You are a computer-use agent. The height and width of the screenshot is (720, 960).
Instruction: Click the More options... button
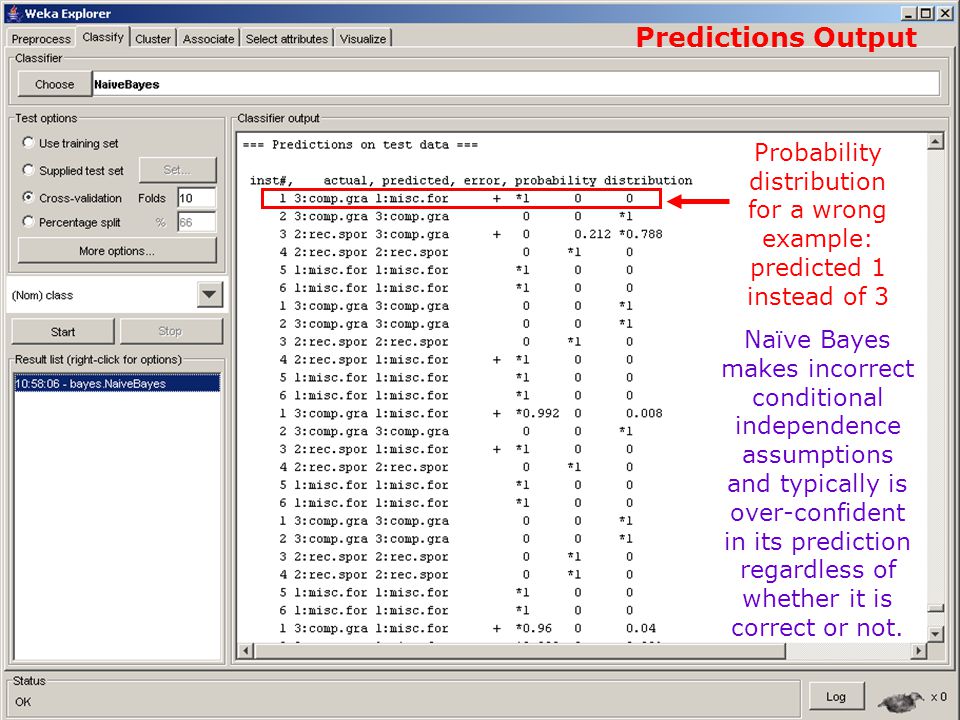point(117,251)
